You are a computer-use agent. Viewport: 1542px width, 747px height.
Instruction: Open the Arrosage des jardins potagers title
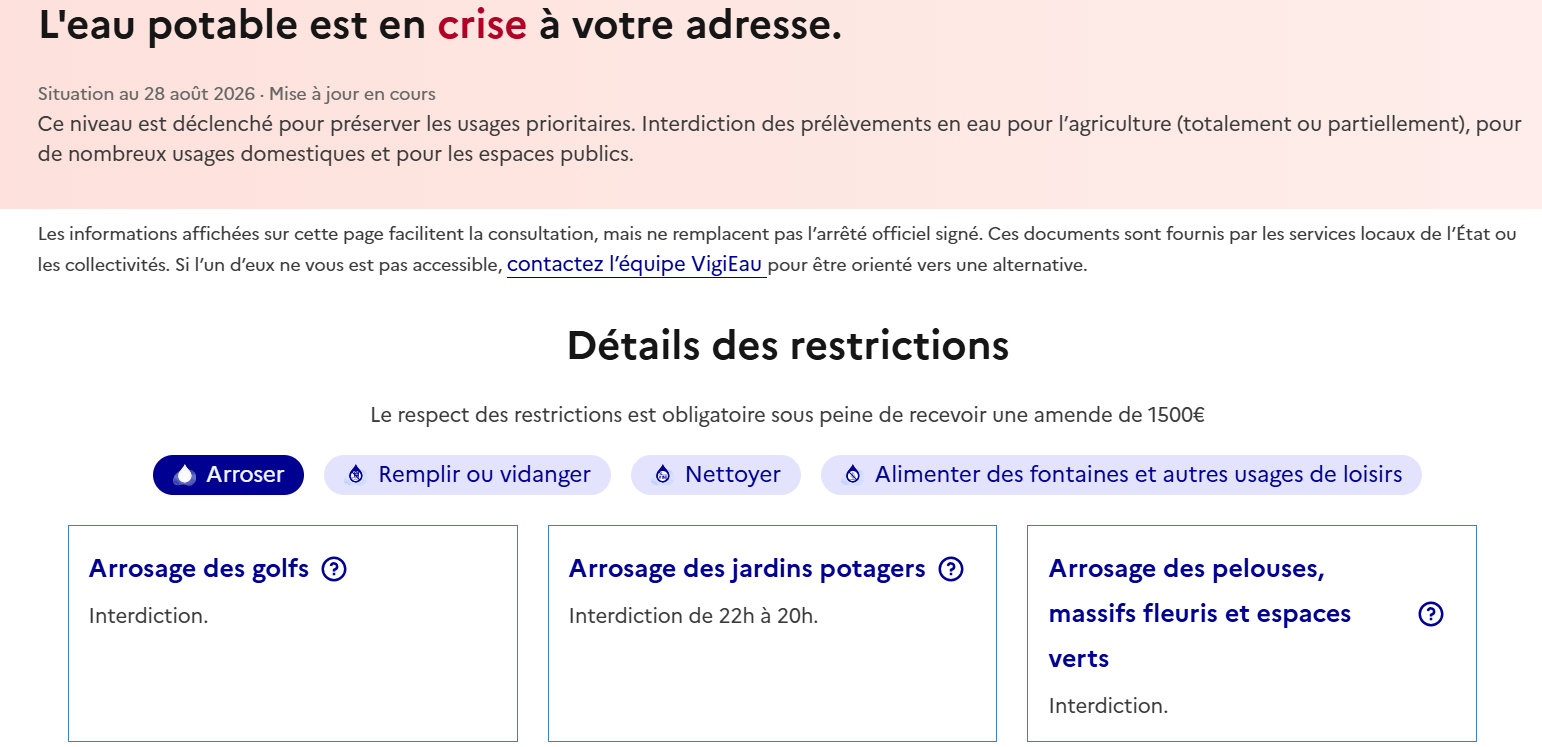click(x=747, y=569)
